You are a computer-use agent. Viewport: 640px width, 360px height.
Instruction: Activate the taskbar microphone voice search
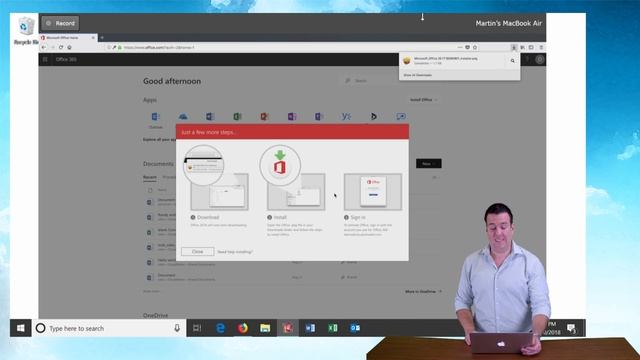[x=177, y=328]
